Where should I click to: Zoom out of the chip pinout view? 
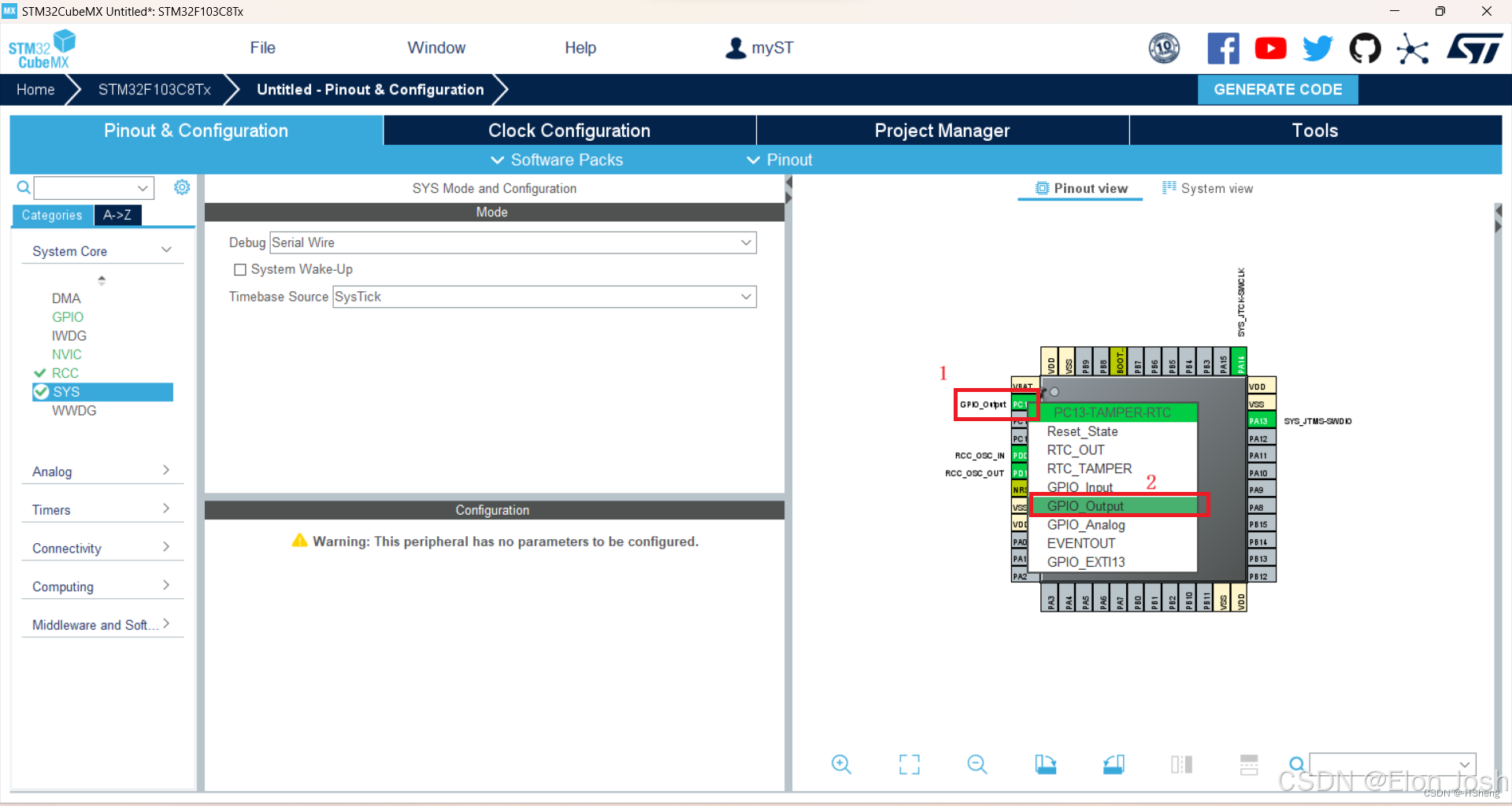click(x=977, y=763)
